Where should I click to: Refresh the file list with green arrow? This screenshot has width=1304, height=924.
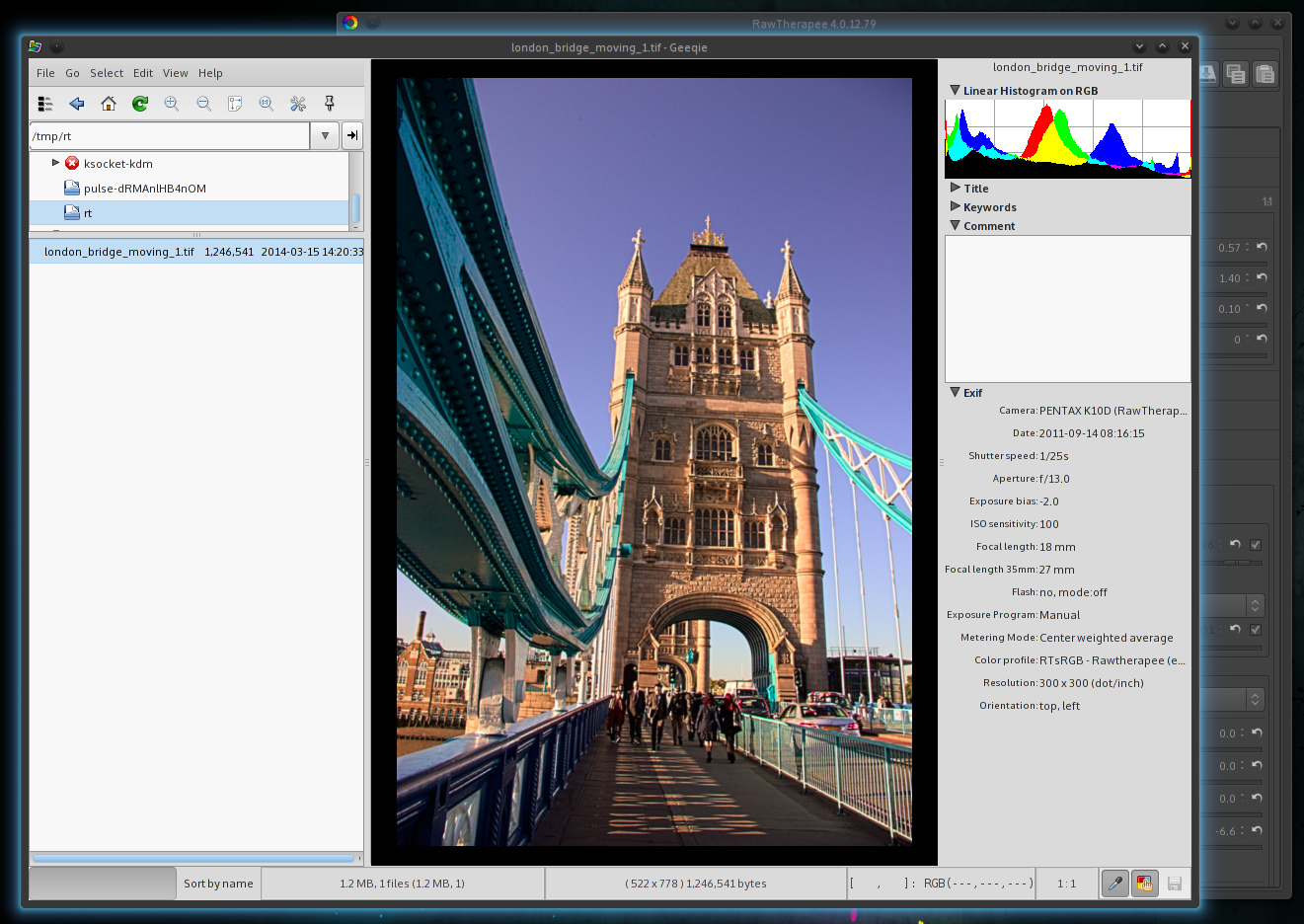[x=140, y=104]
